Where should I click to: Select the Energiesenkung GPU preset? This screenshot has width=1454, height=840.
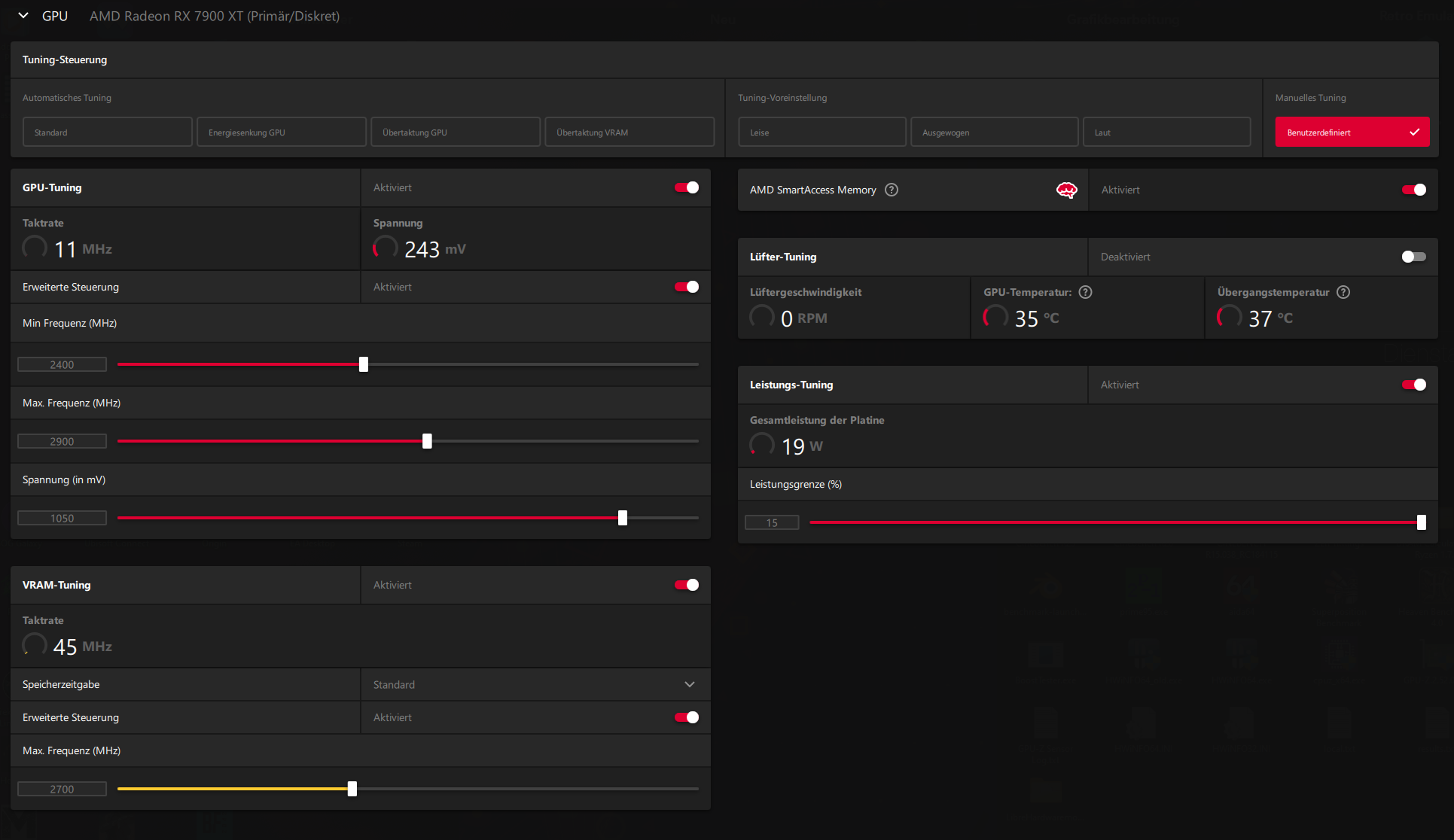click(282, 132)
